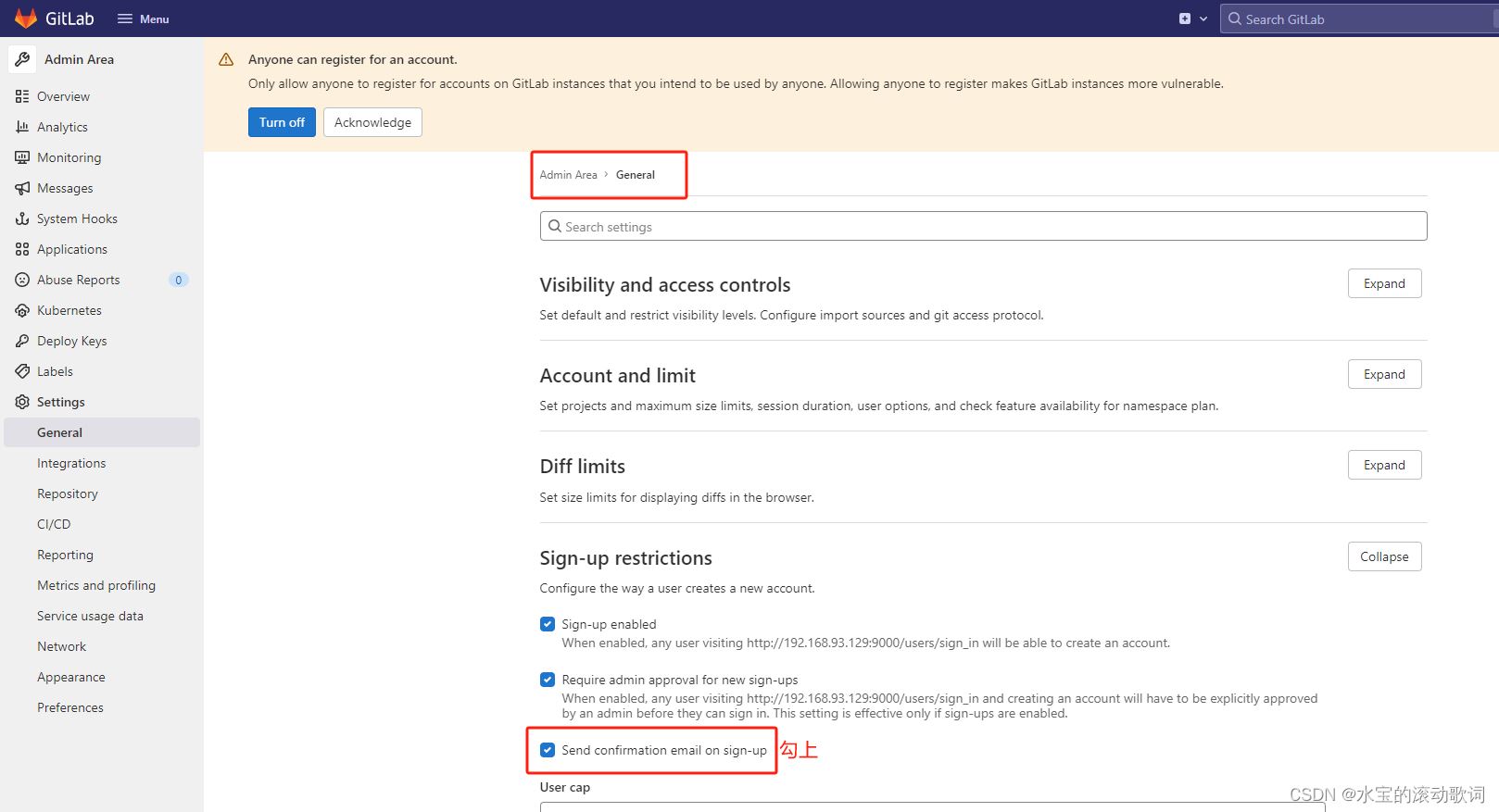Image resolution: width=1499 pixels, height=812 pixels.
Task: Click the magnifier icon in Search GitLab
Action: (1235, 19)
